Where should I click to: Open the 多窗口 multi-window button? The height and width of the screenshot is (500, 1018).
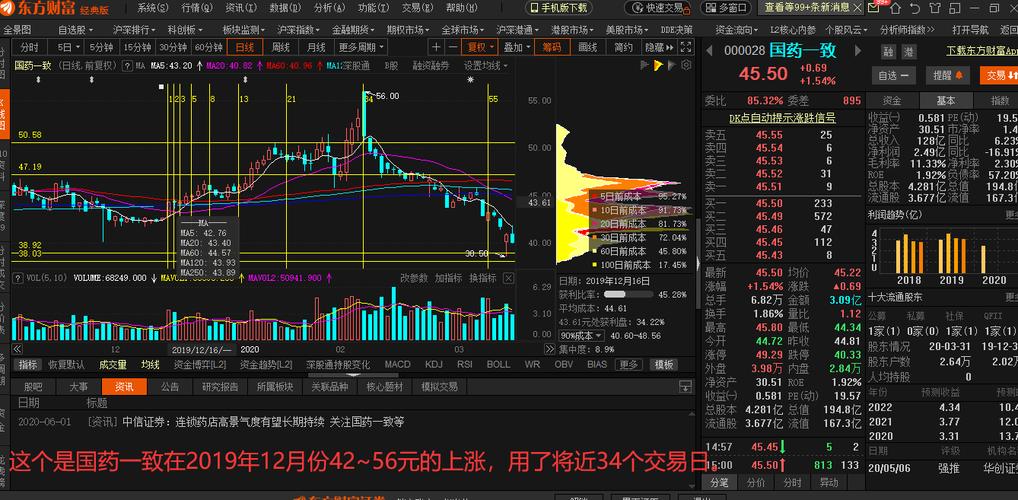pos(726,8)
